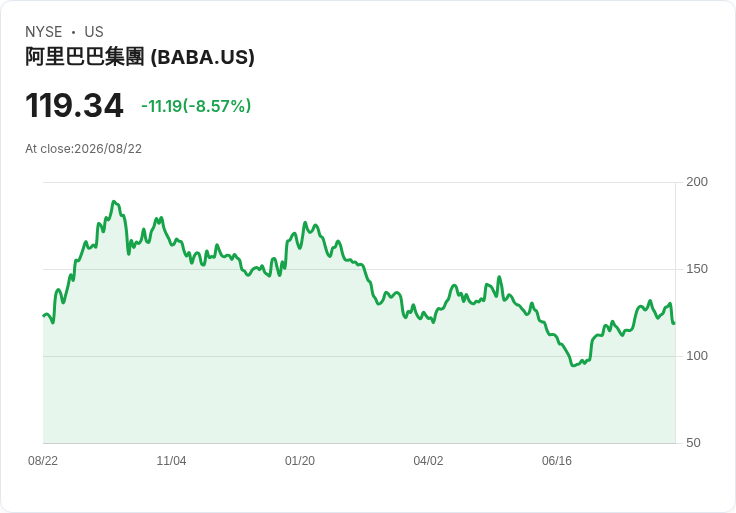This screenshot has height=513, width=736.
Task: Click the chart line's leftmost start point
Action: 44,316
